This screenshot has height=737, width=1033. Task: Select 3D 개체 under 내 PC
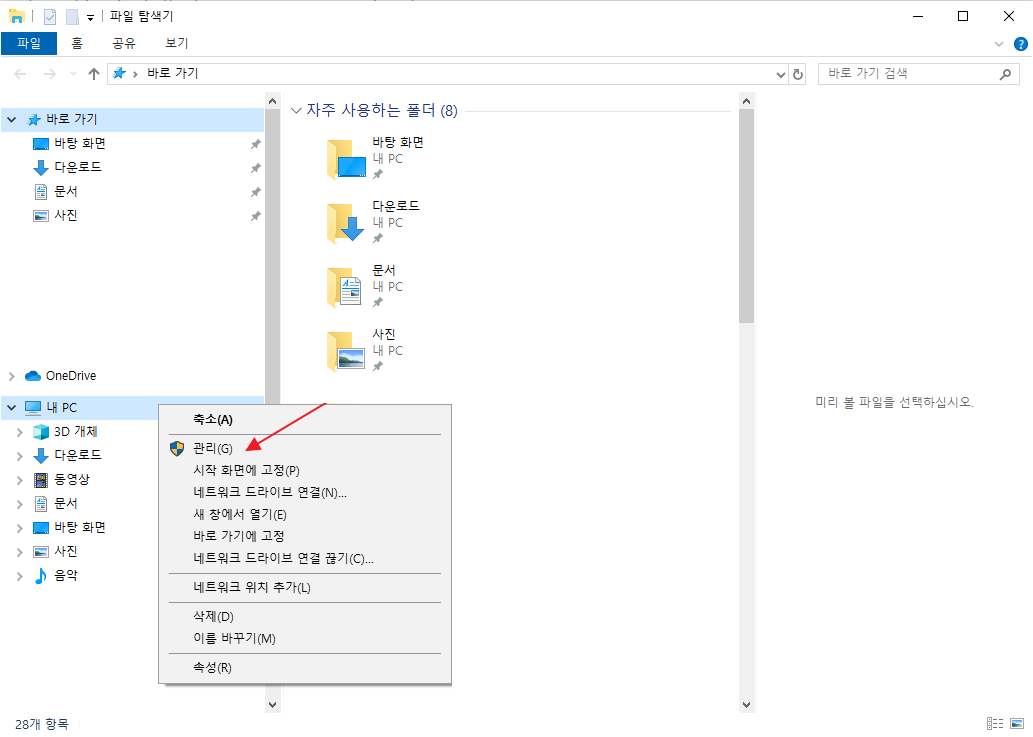[76, 431]
